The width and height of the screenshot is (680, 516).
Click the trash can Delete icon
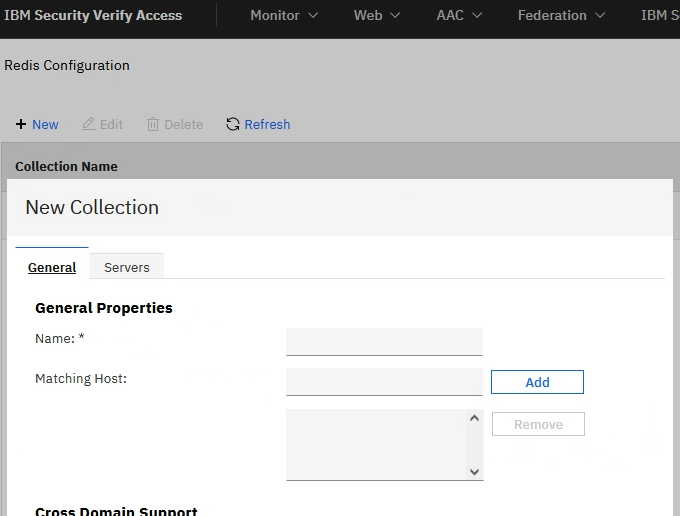coord(153,125)
